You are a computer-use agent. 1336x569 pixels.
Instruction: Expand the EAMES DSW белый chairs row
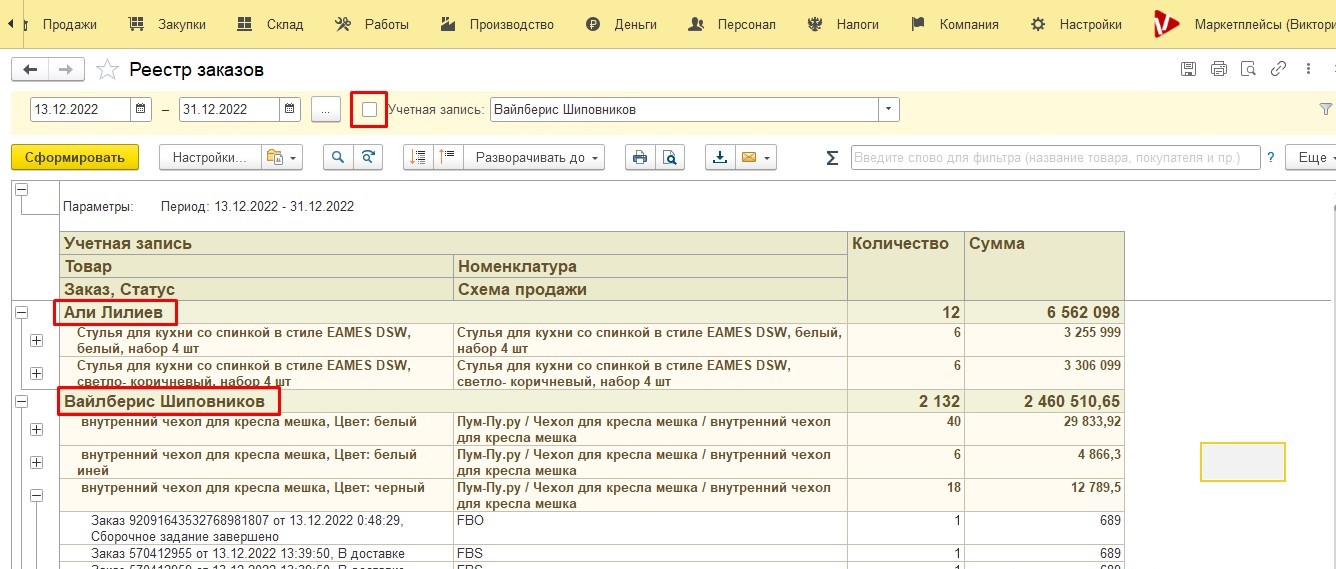tap(37, 341)
